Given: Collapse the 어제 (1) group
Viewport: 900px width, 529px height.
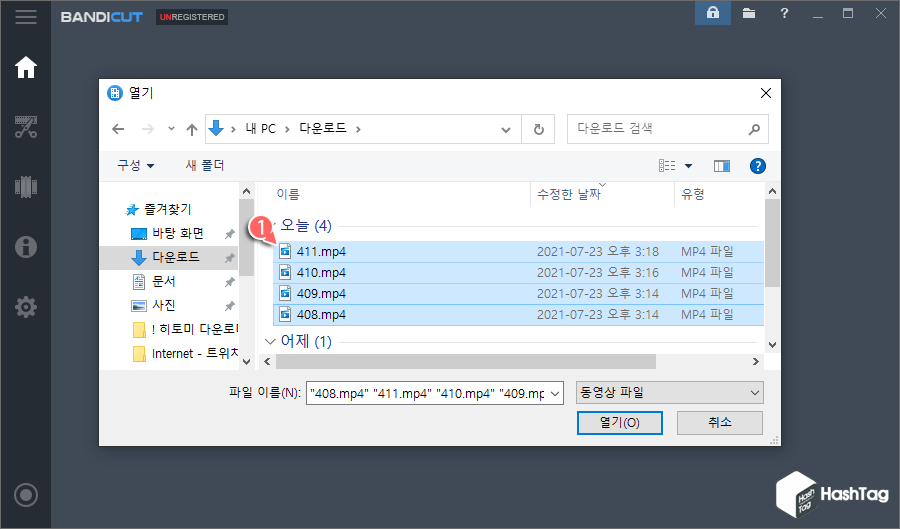Looking at the screenshot, I should 270,341.
